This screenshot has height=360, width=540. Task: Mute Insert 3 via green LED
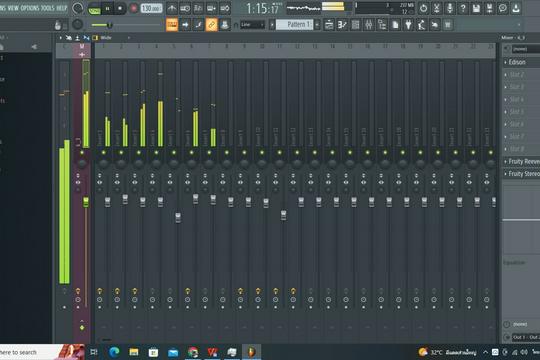click(x=138, y=152)
